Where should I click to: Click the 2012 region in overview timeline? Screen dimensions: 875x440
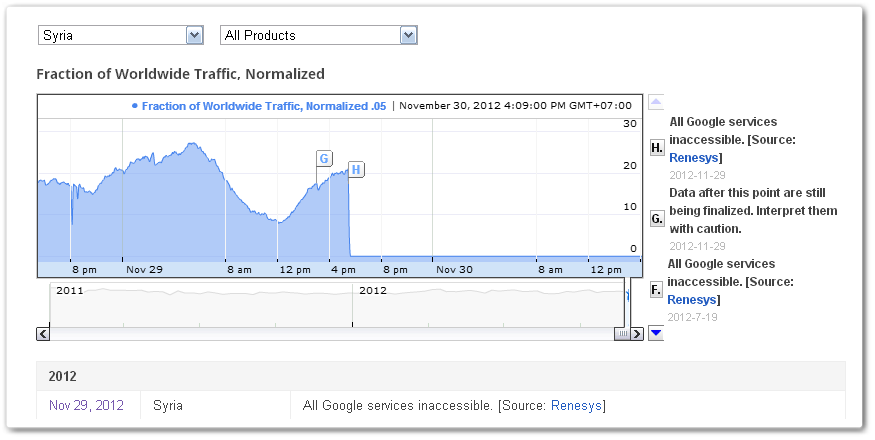click(x=488, y=304)
